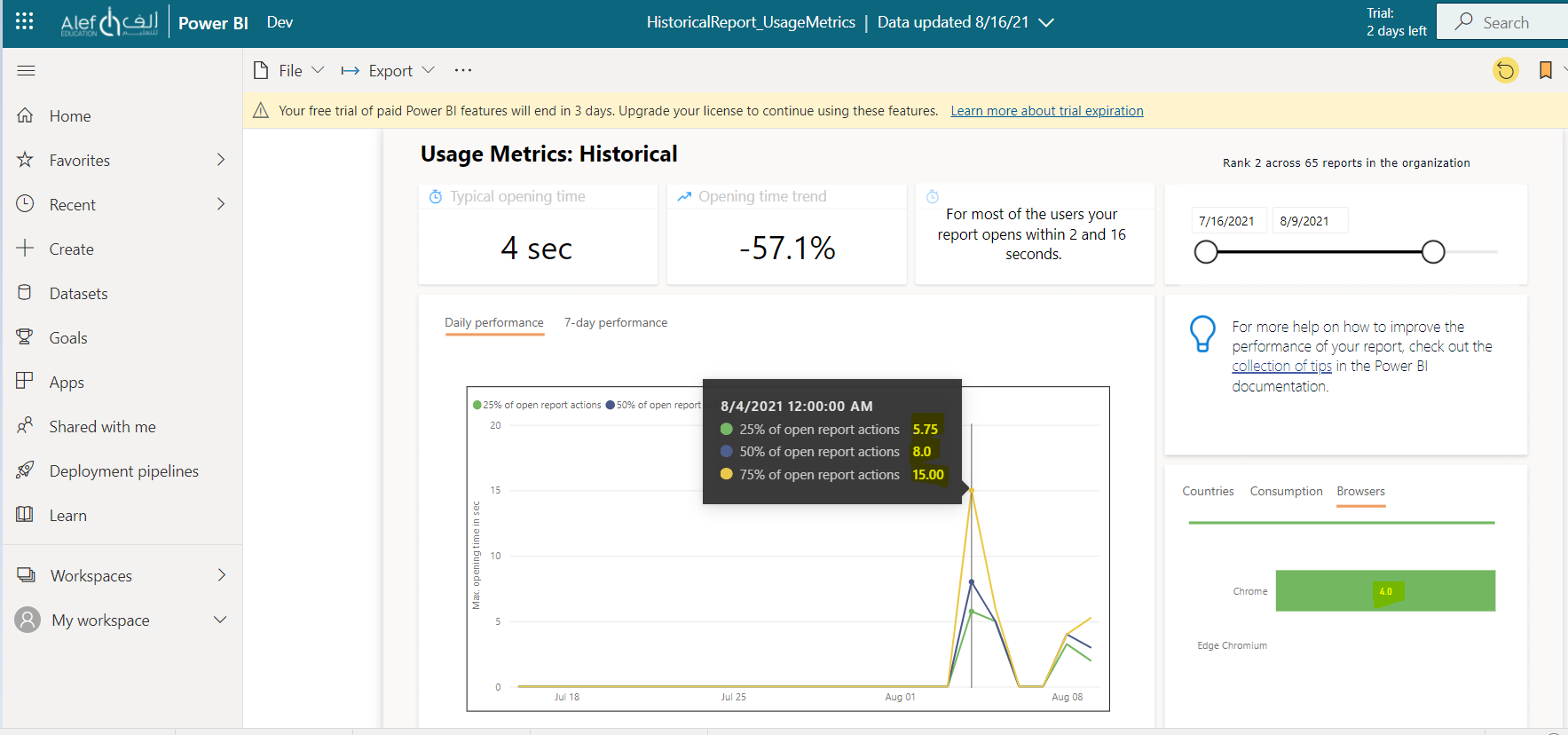This screenshot has width=1568, height=735.
Task: Click the Rank 2 across 65 reports text
Action: 1346,162
